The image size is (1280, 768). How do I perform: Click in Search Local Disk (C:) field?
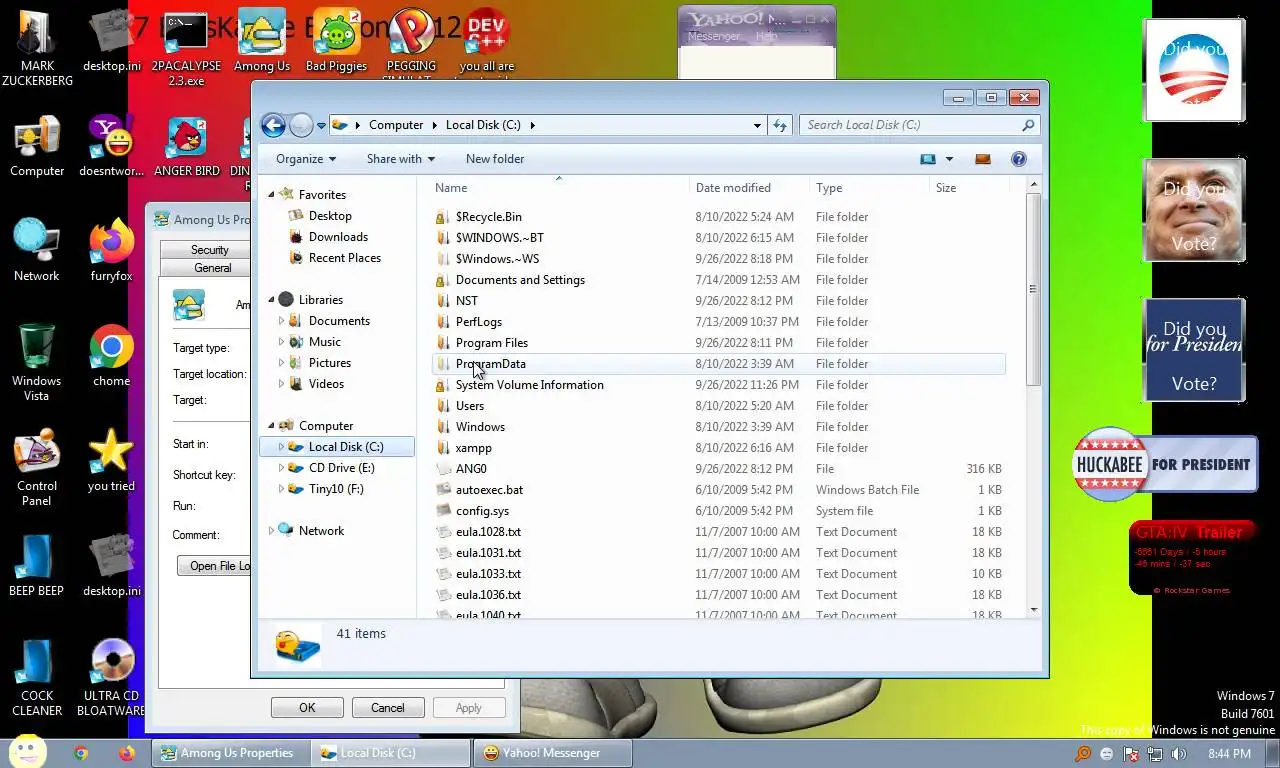coord(910,125)
